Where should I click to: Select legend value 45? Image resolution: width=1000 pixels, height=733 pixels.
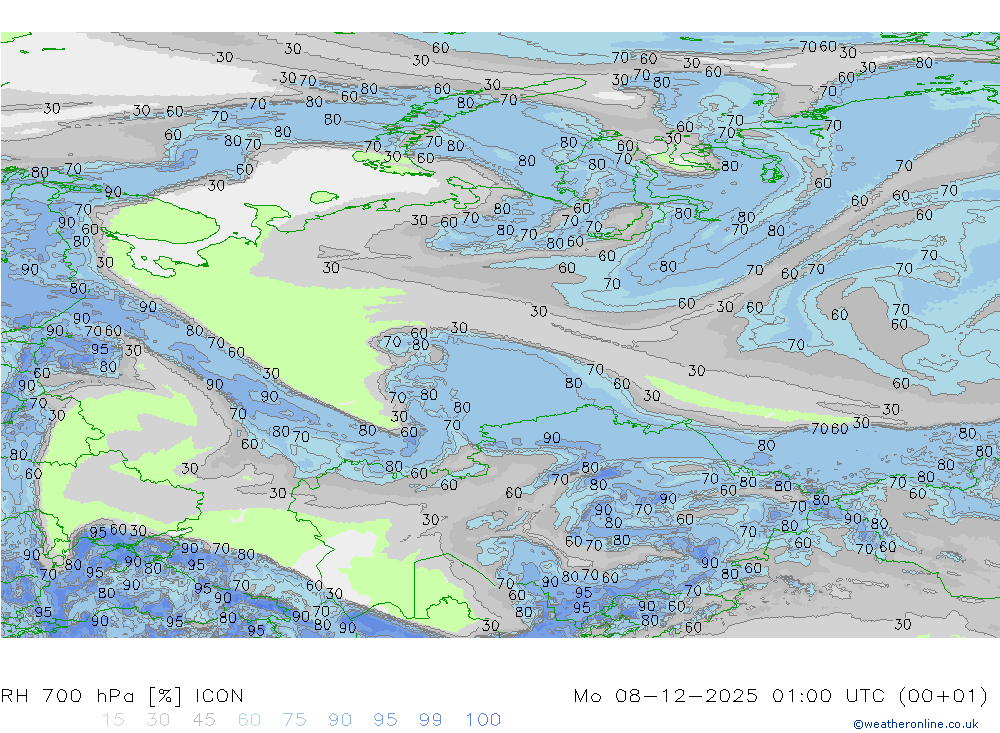click(x=203, y=720)
